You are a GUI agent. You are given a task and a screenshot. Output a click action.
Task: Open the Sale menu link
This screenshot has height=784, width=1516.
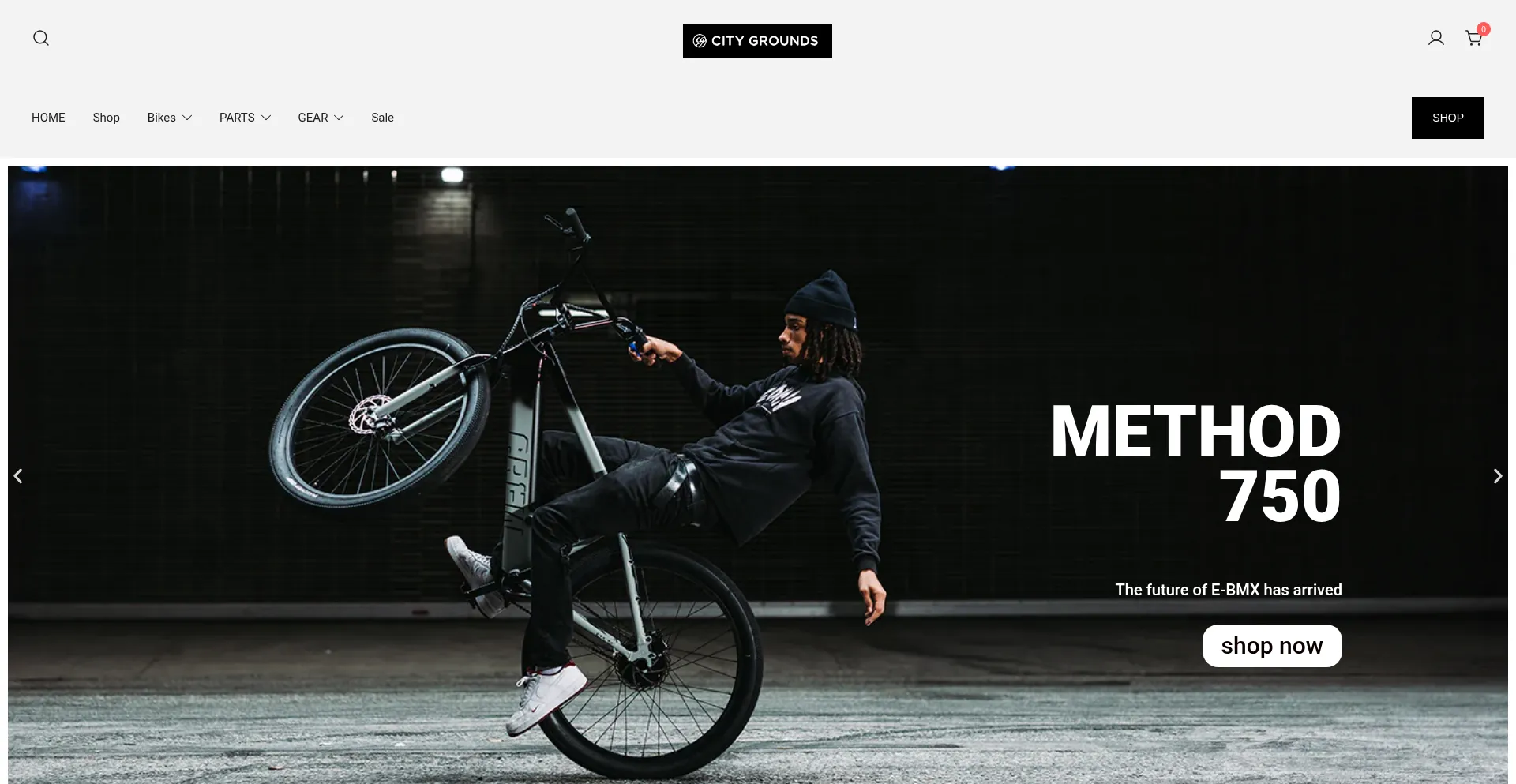(382, 118)
